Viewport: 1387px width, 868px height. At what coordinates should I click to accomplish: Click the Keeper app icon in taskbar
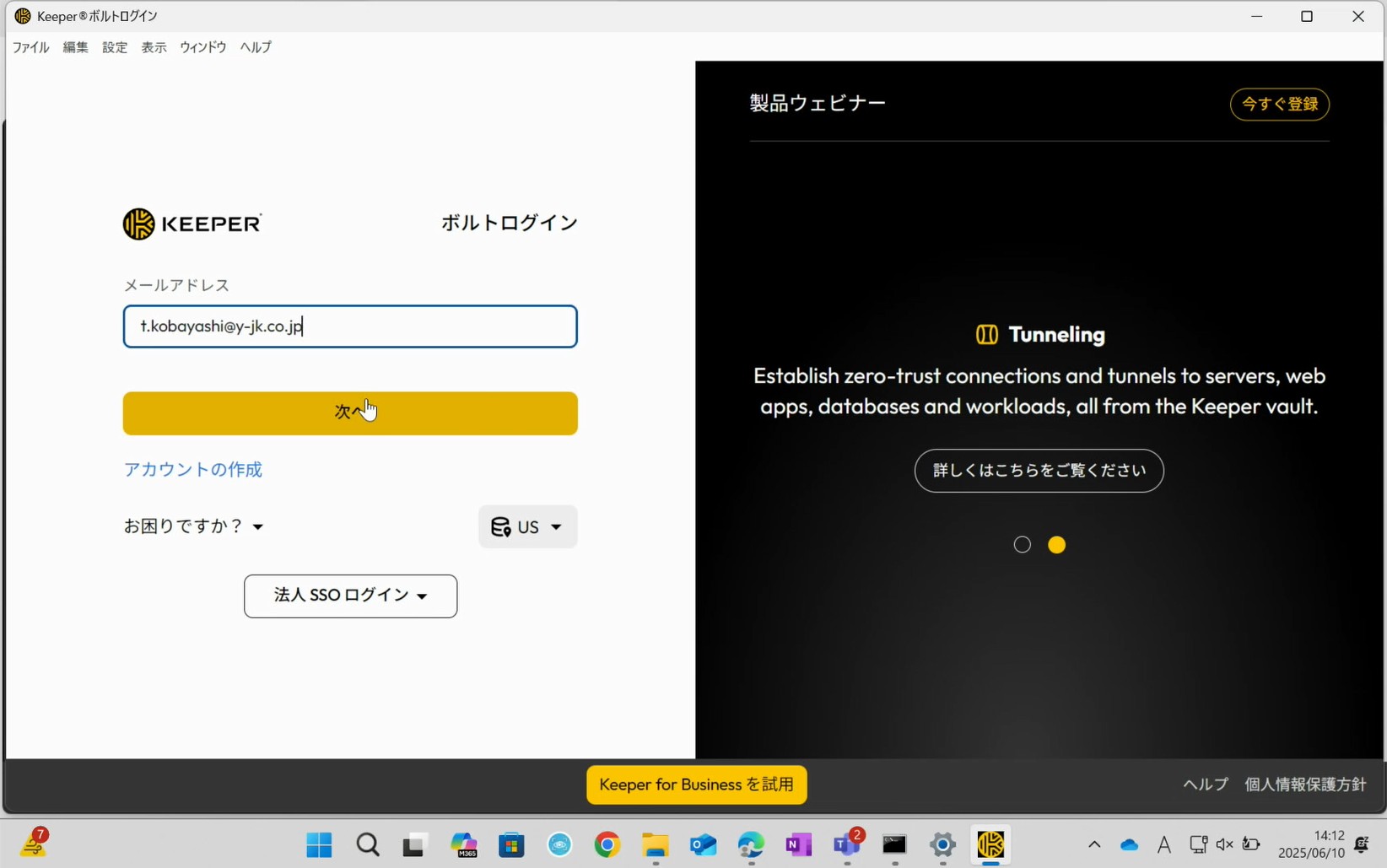(x=990, y=844)
